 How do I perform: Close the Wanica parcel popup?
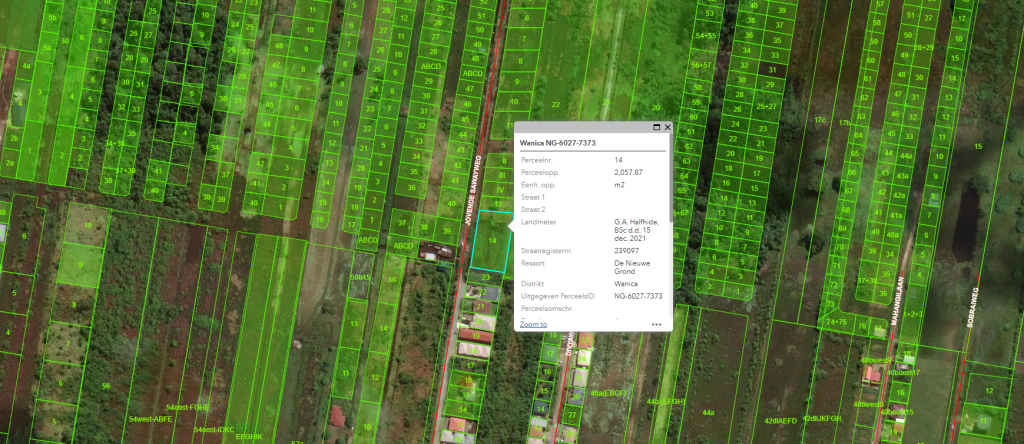pyautogui.click(x=667, y=128)
